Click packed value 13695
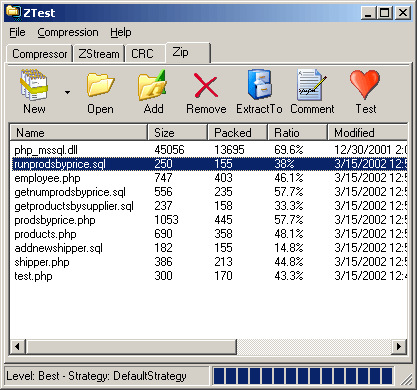417x390 pixels. click(x=229, y=150)
